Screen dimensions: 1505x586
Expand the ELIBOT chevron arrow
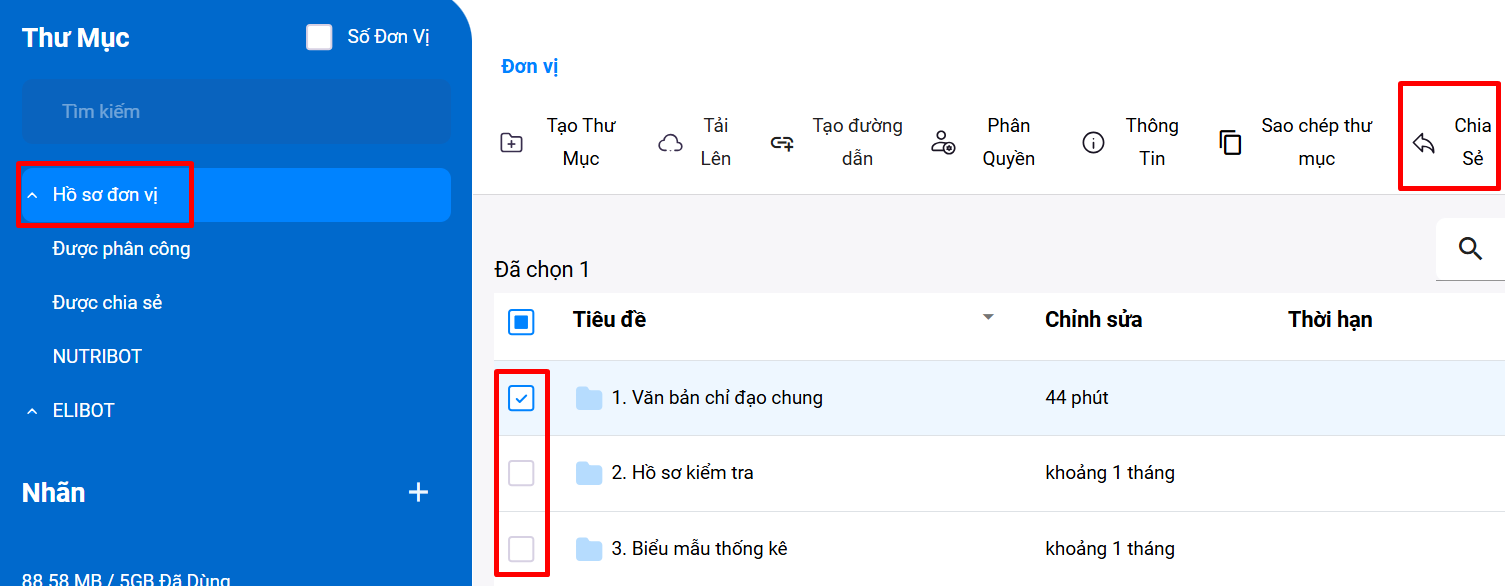[32, 411]
